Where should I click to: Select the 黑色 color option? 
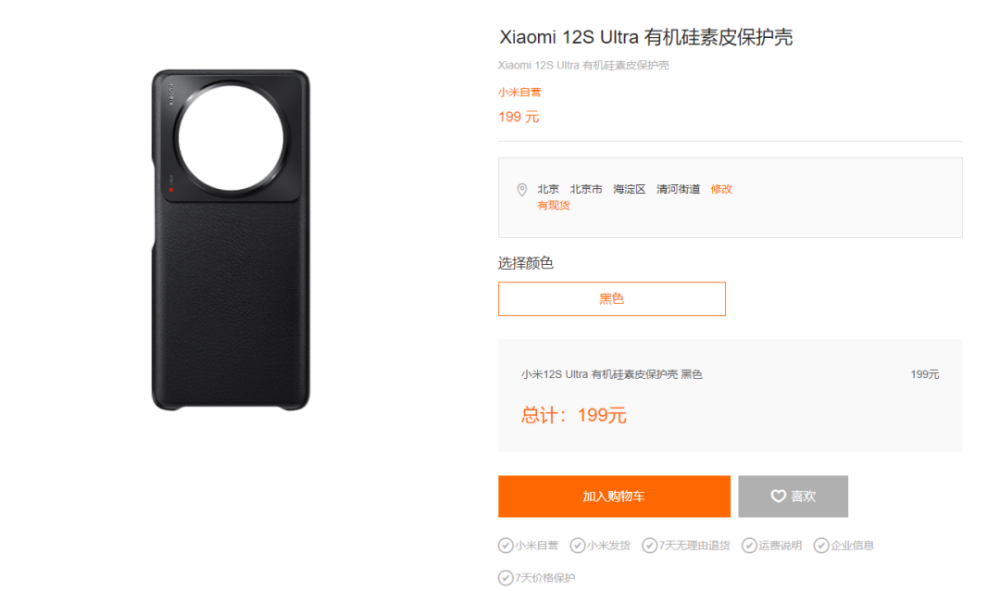612,299
